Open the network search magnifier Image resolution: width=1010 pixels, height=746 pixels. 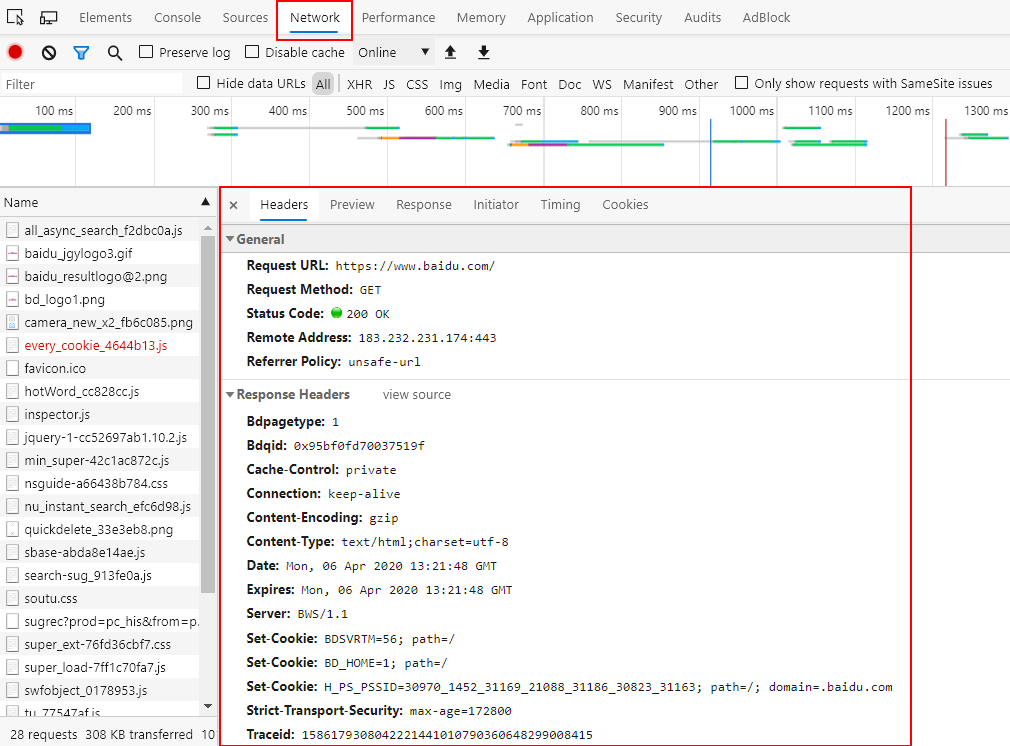(115, 53)
